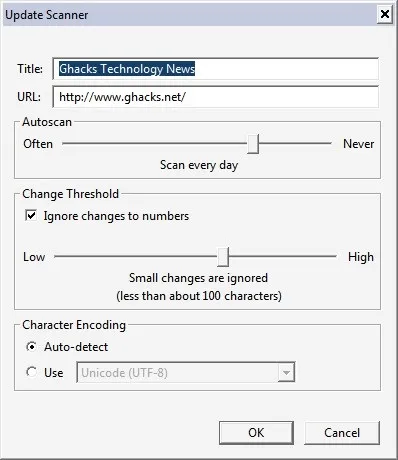Click the 'Change Threshold' group heading

[x=71, y=194]
